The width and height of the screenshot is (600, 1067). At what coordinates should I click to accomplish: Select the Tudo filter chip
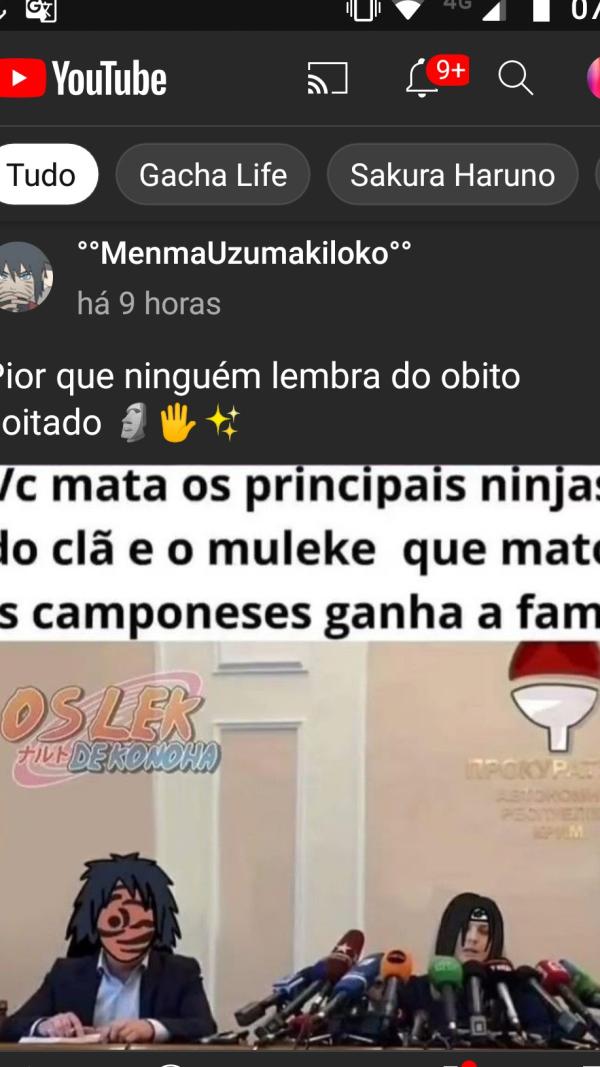coord(43,175)
